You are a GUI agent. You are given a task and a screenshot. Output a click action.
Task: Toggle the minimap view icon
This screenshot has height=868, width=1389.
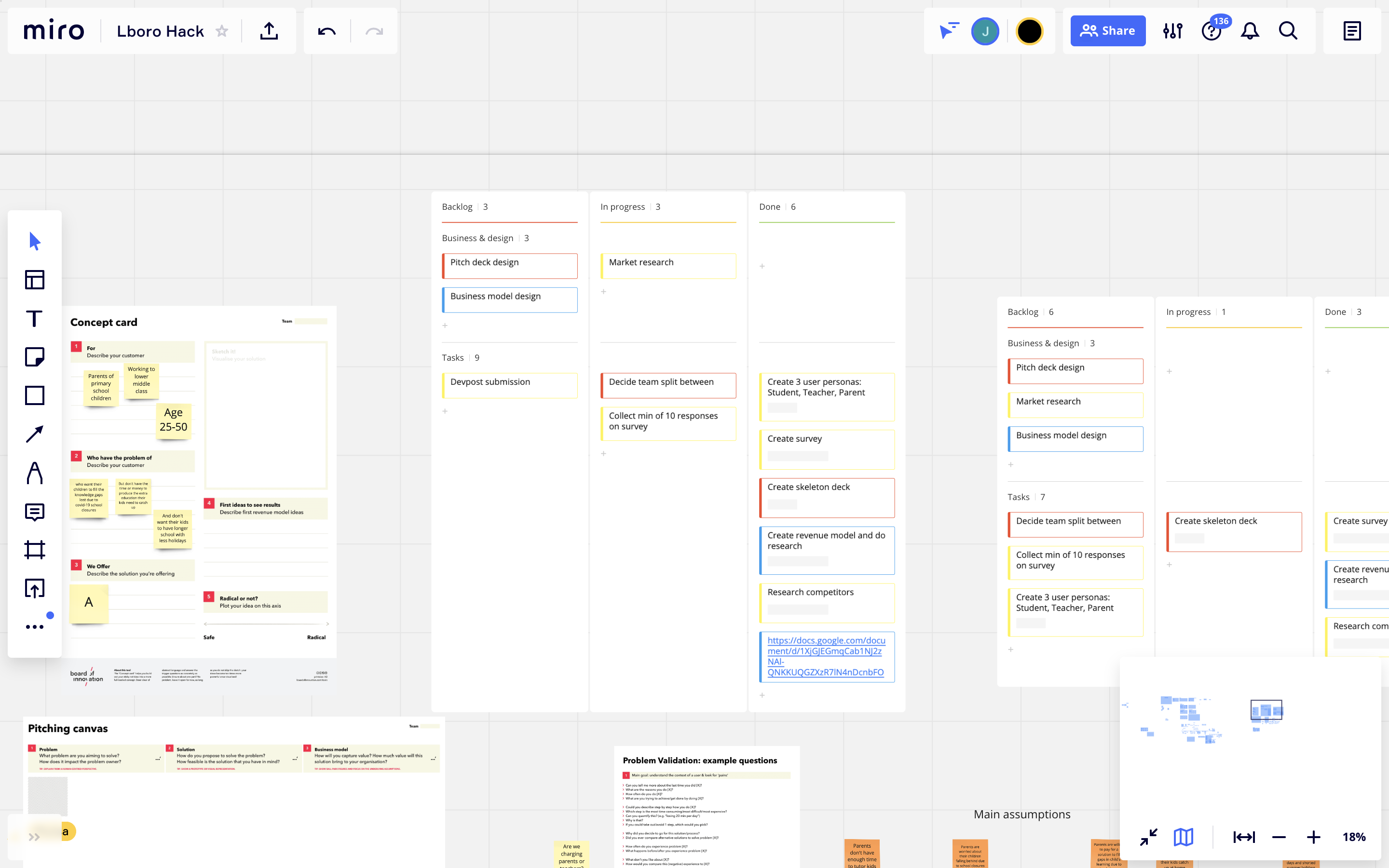coord(1183,837)
